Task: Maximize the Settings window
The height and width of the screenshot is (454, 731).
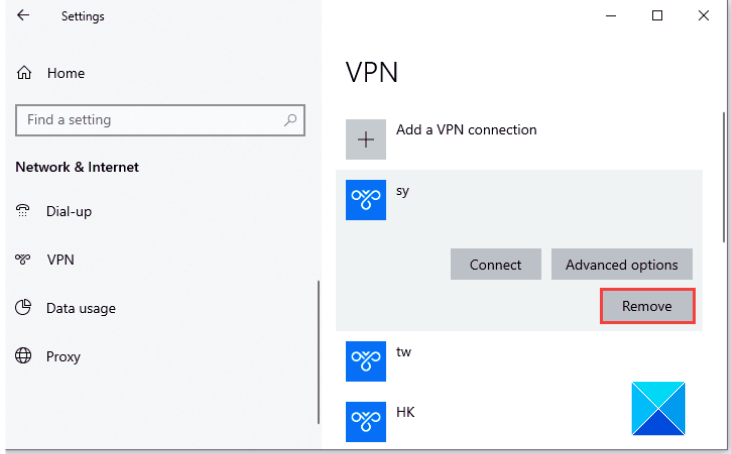Action: tap(657, 16)
